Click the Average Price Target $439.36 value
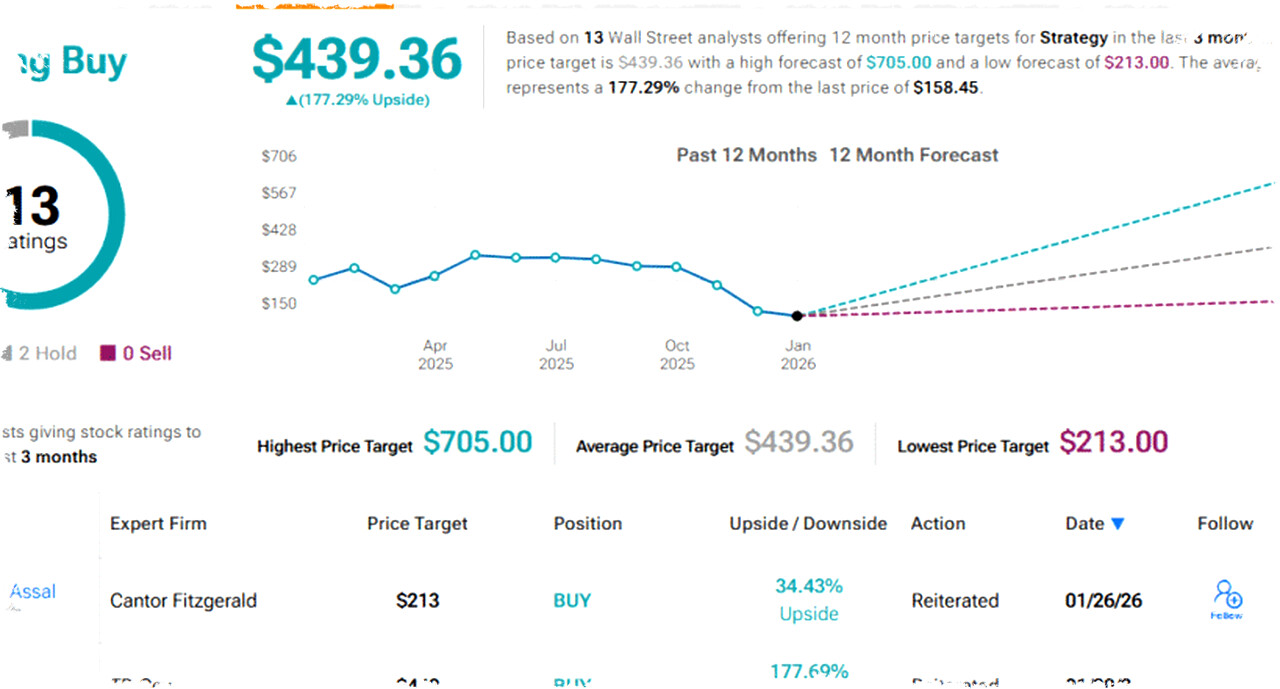This screenshot has height=689, width=1280. (x=799, y=442)
